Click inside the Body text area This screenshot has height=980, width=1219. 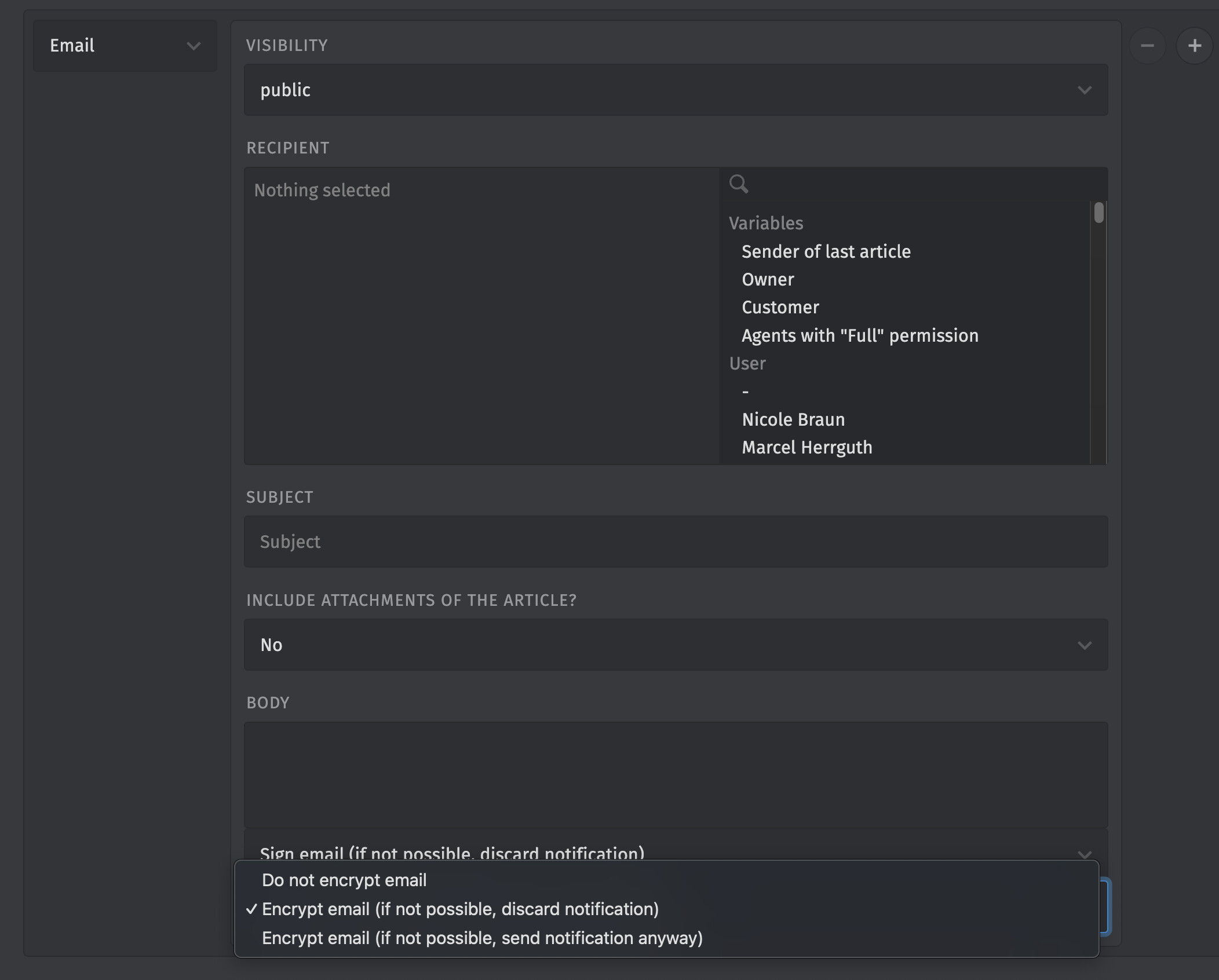click(676, 774)
